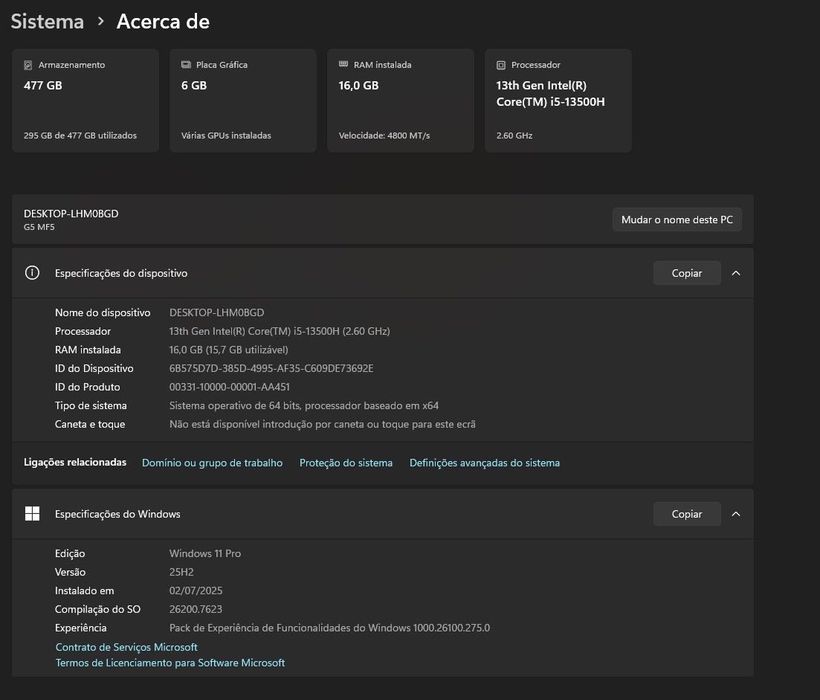820x700 pixels.
Task: Select the OS build 26200.7623
Action: tap(196, 610)
